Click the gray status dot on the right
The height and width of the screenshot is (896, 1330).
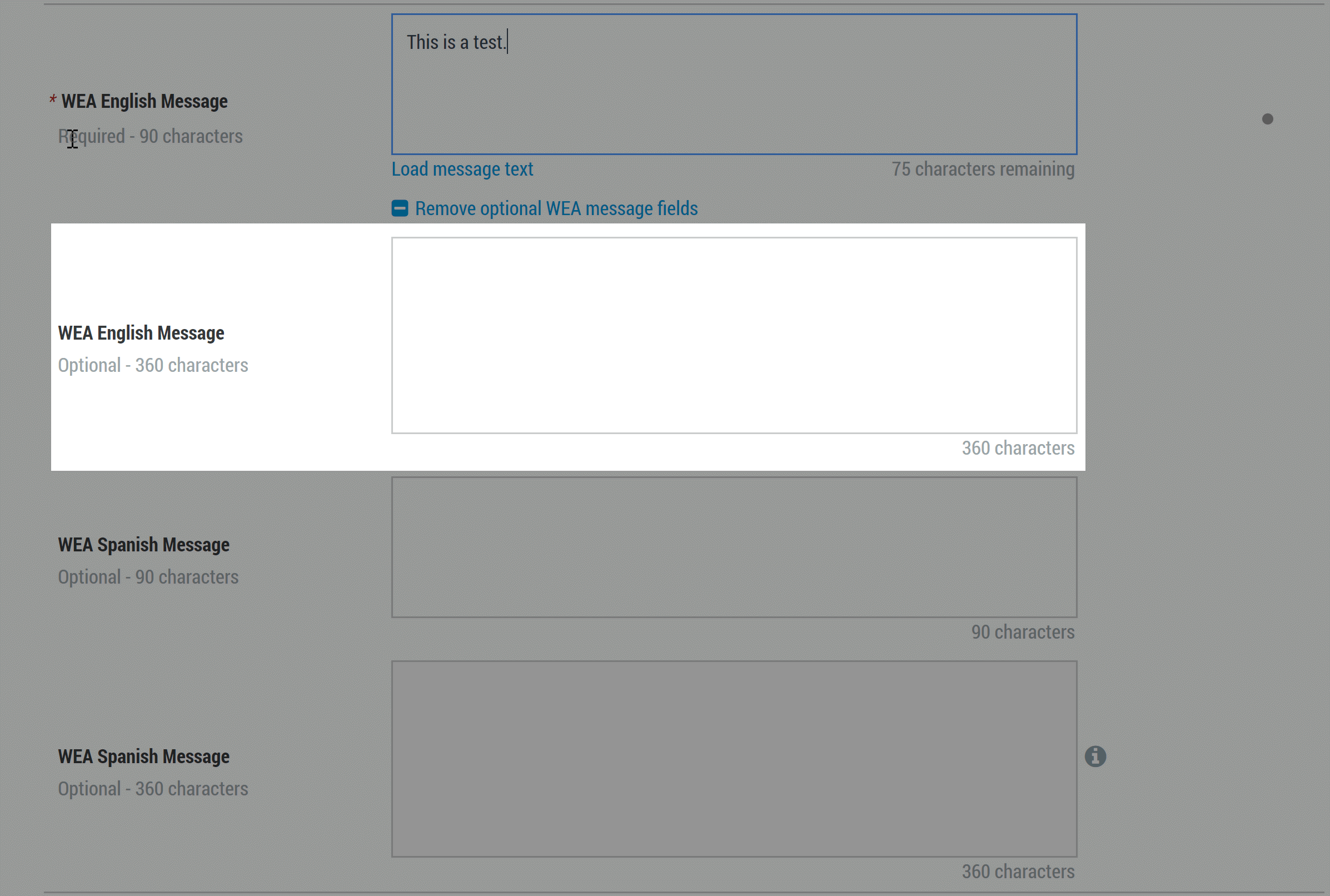1267,119
